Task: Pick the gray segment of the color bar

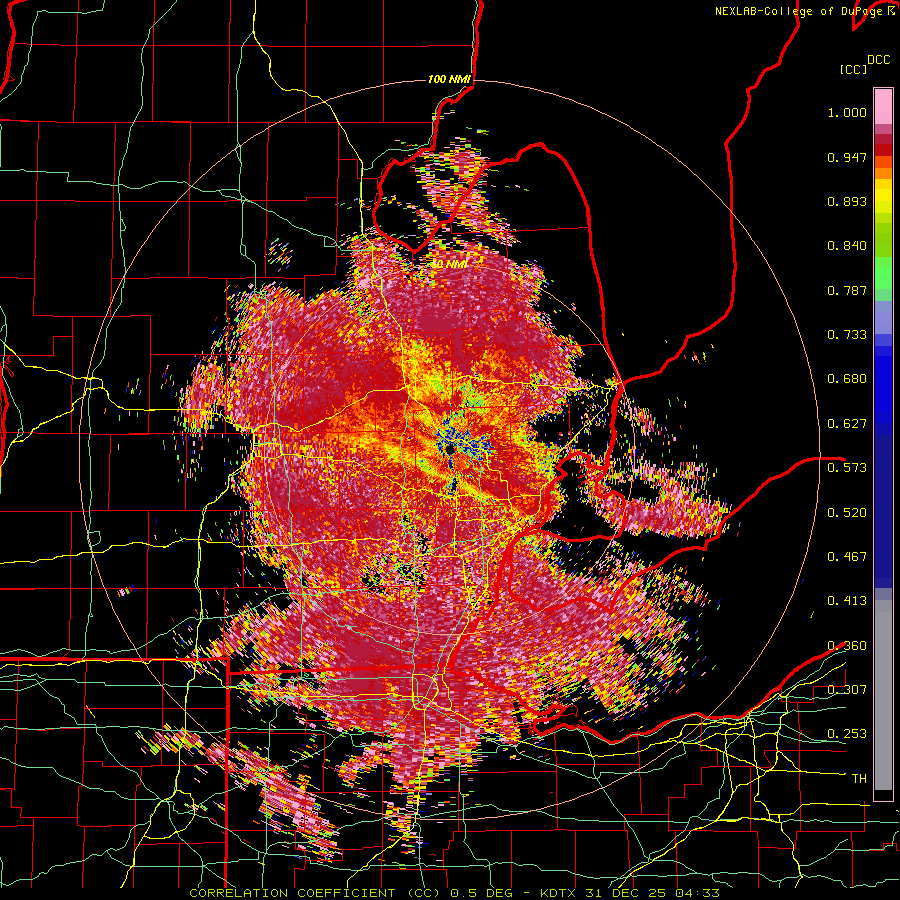Action: click(x=883, y=695)
